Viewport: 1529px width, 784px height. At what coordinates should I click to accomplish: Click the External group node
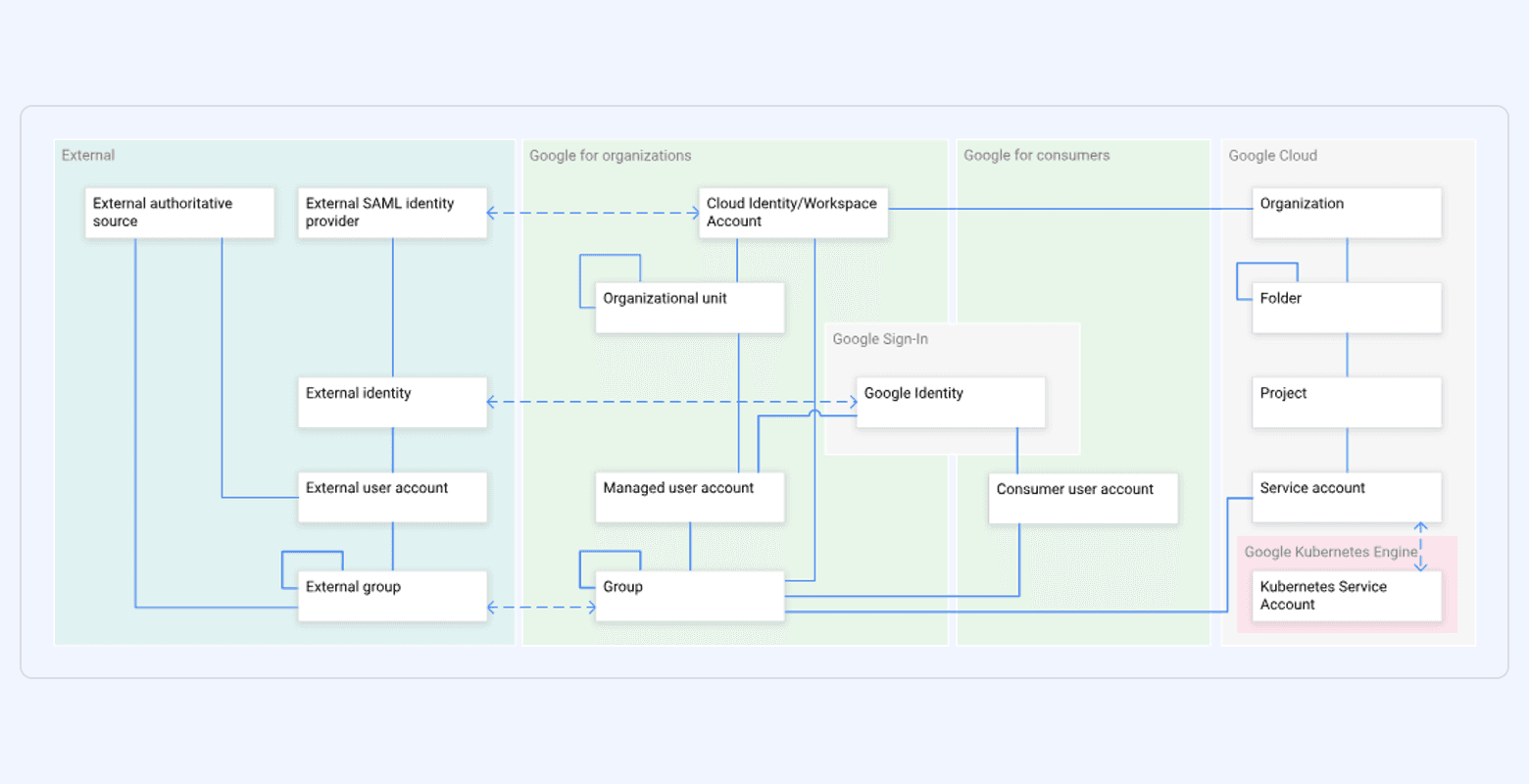click(x=392, y=596)
